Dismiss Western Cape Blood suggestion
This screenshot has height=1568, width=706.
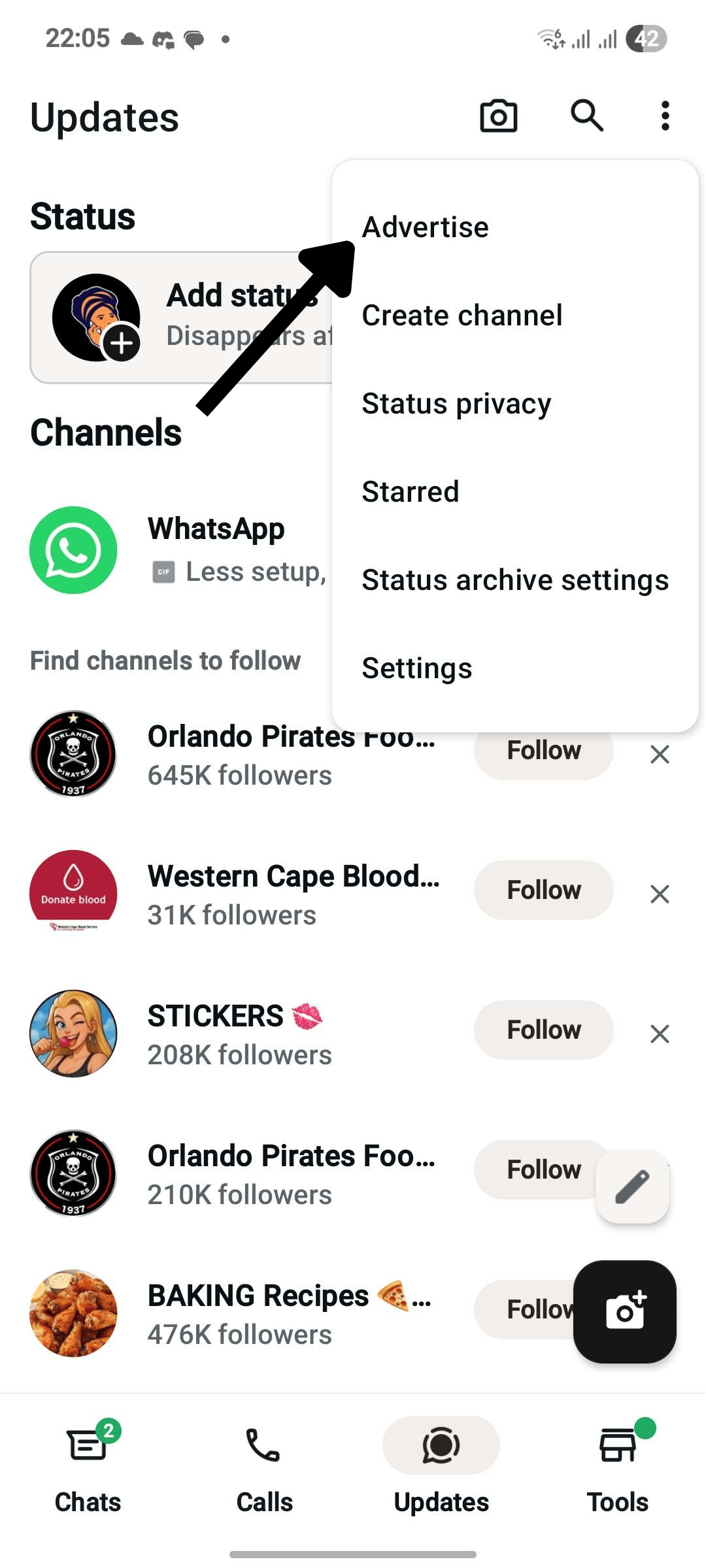[660, 894]
